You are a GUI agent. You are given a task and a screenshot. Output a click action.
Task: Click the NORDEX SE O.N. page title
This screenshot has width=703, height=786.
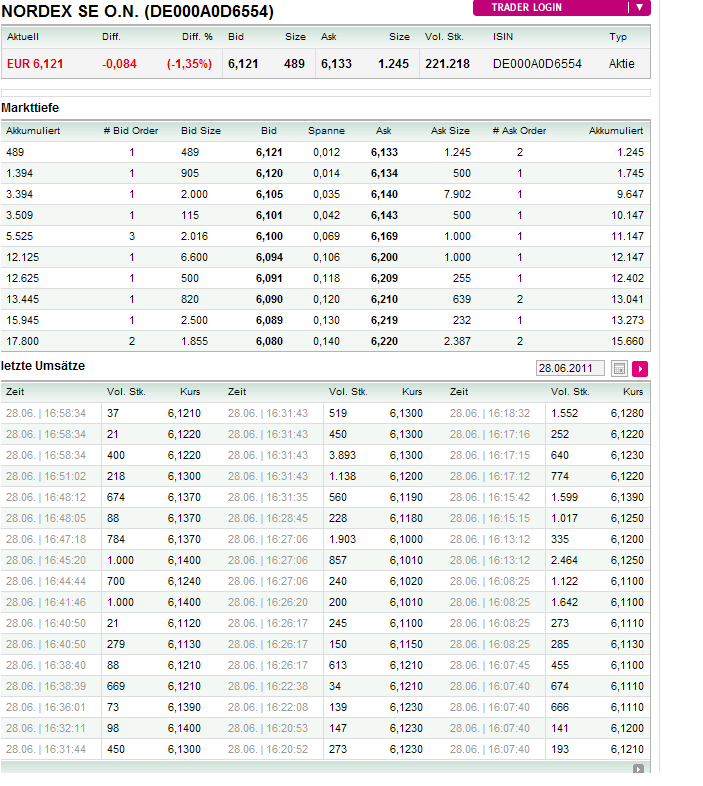click(x=138, y=12)
